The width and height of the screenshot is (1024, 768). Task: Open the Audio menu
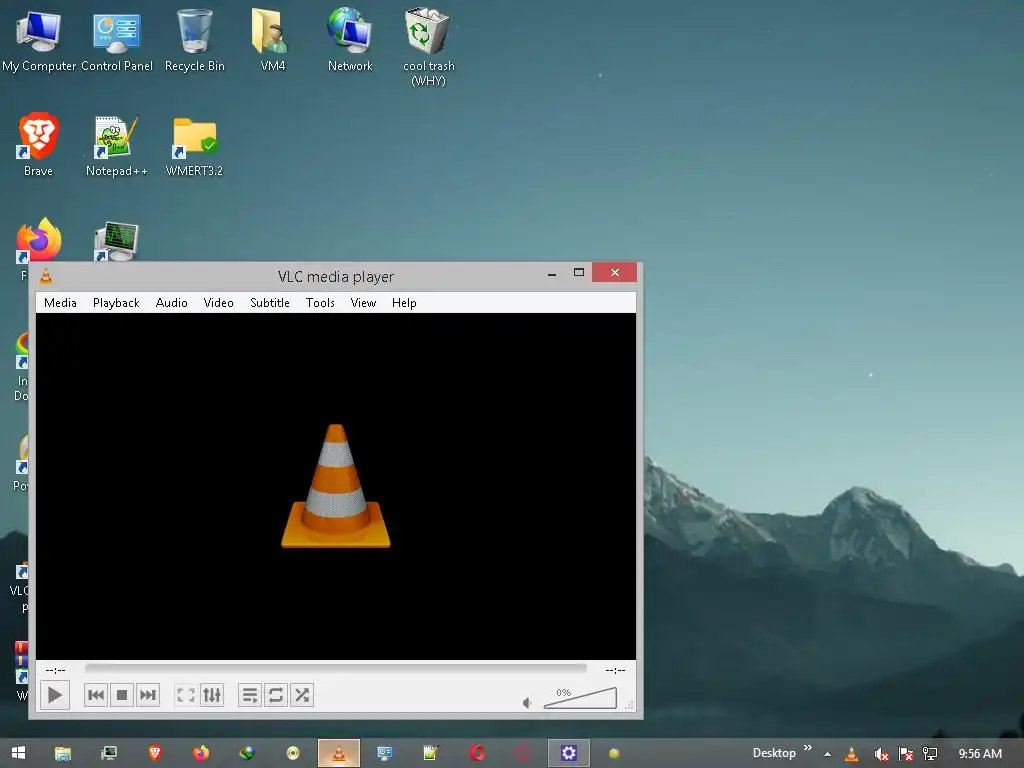click(172, 302)
